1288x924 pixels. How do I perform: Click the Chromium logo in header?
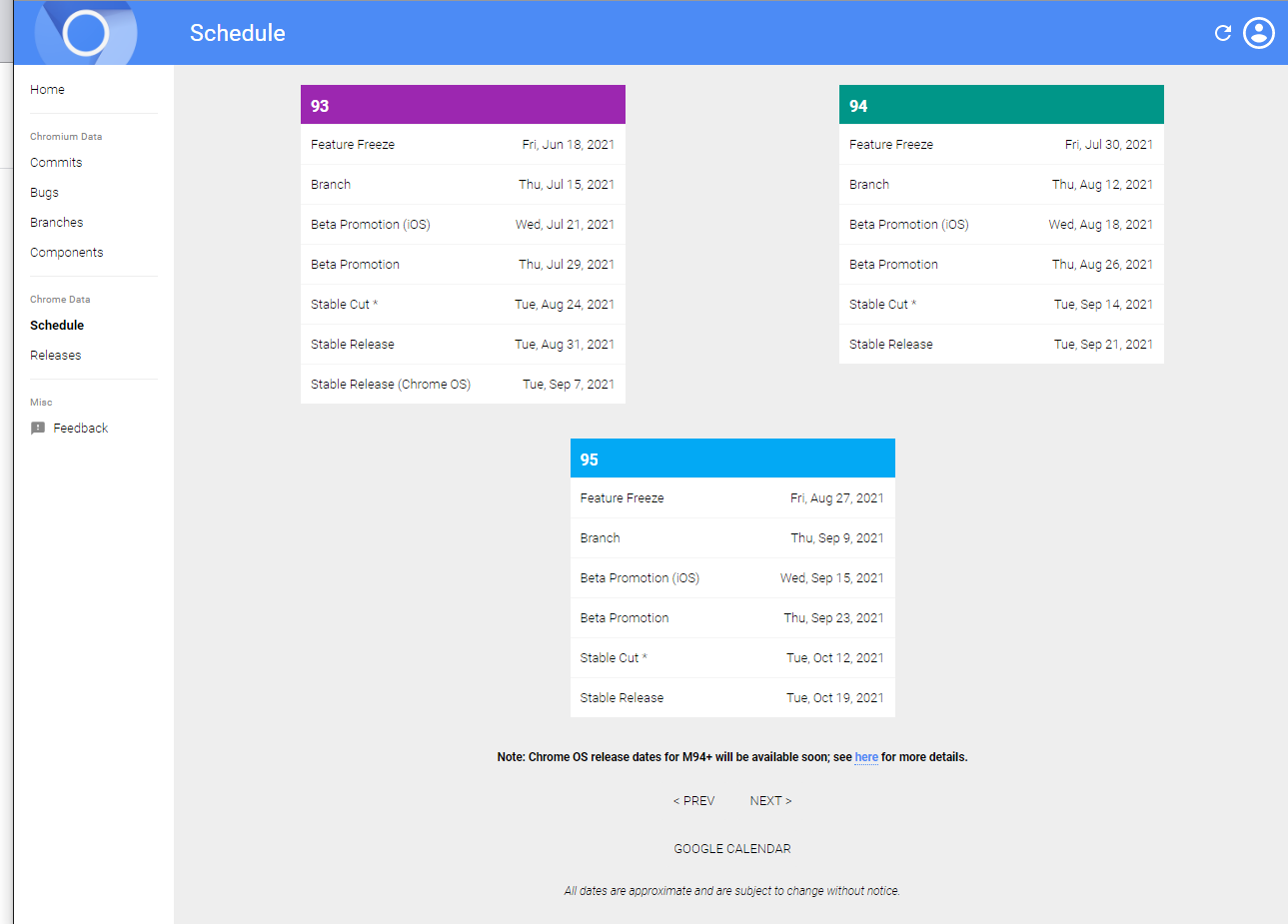pyautogui.click(x=86, y=33)
